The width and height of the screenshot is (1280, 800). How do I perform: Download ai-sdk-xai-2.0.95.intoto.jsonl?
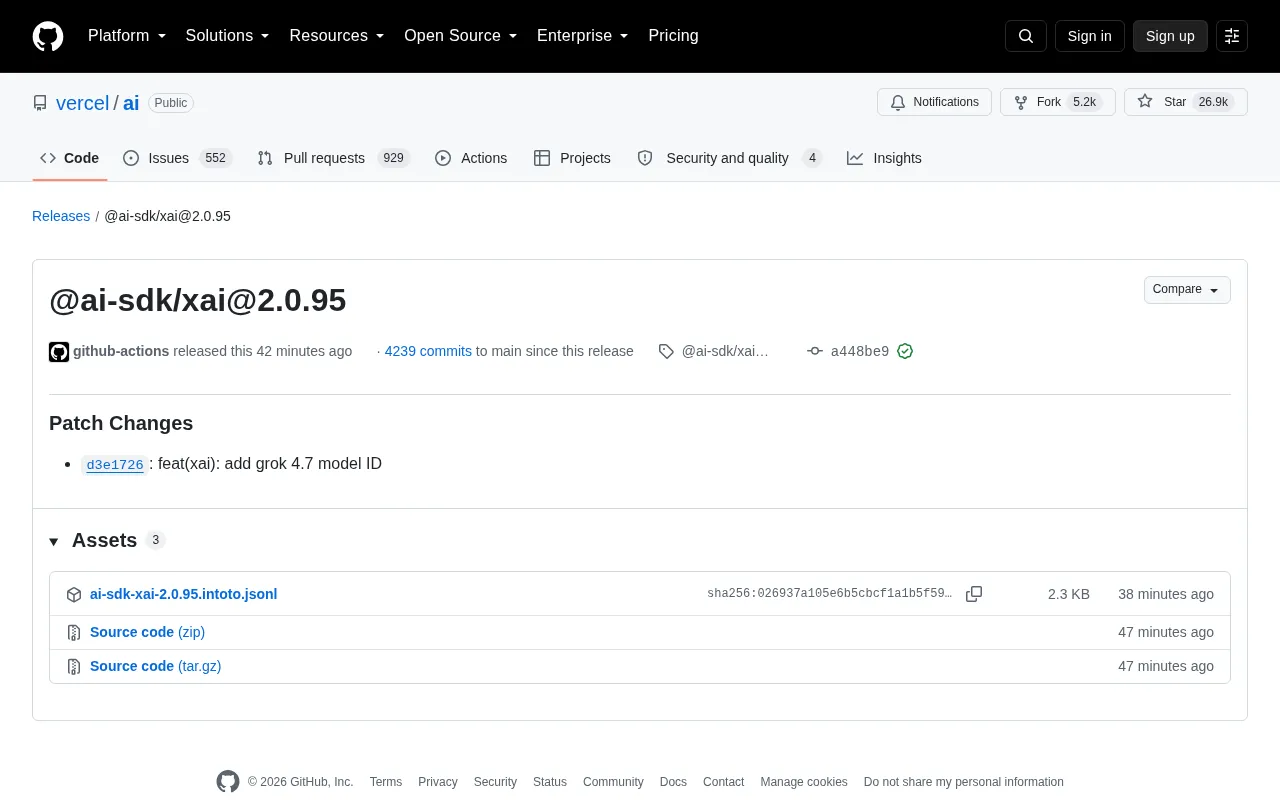click(x=183, y=594)
